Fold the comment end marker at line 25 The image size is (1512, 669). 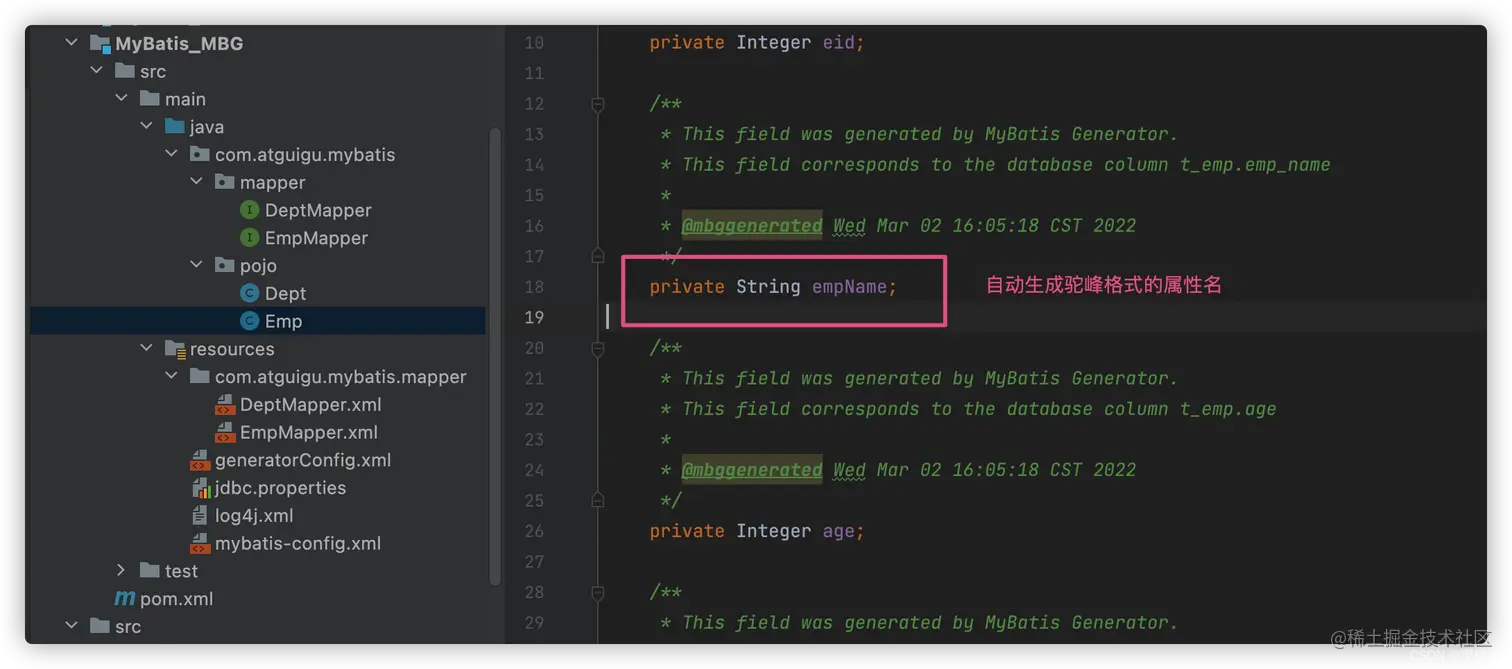(x=598, y=500)
